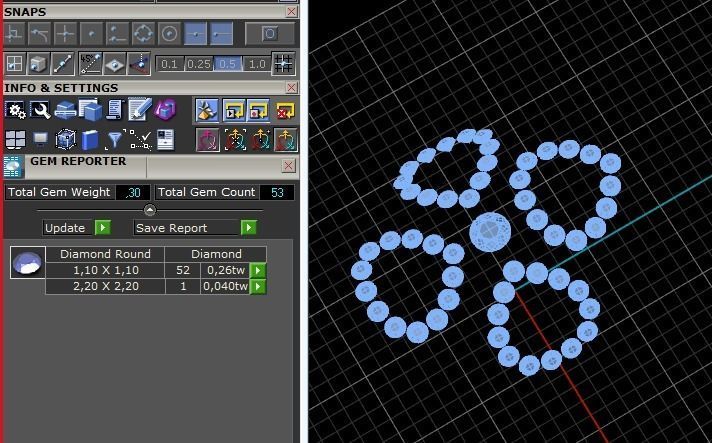The image size is (712, 443).
Task: Disable the highlighted midpoint snap
Action: coord(195,34)
